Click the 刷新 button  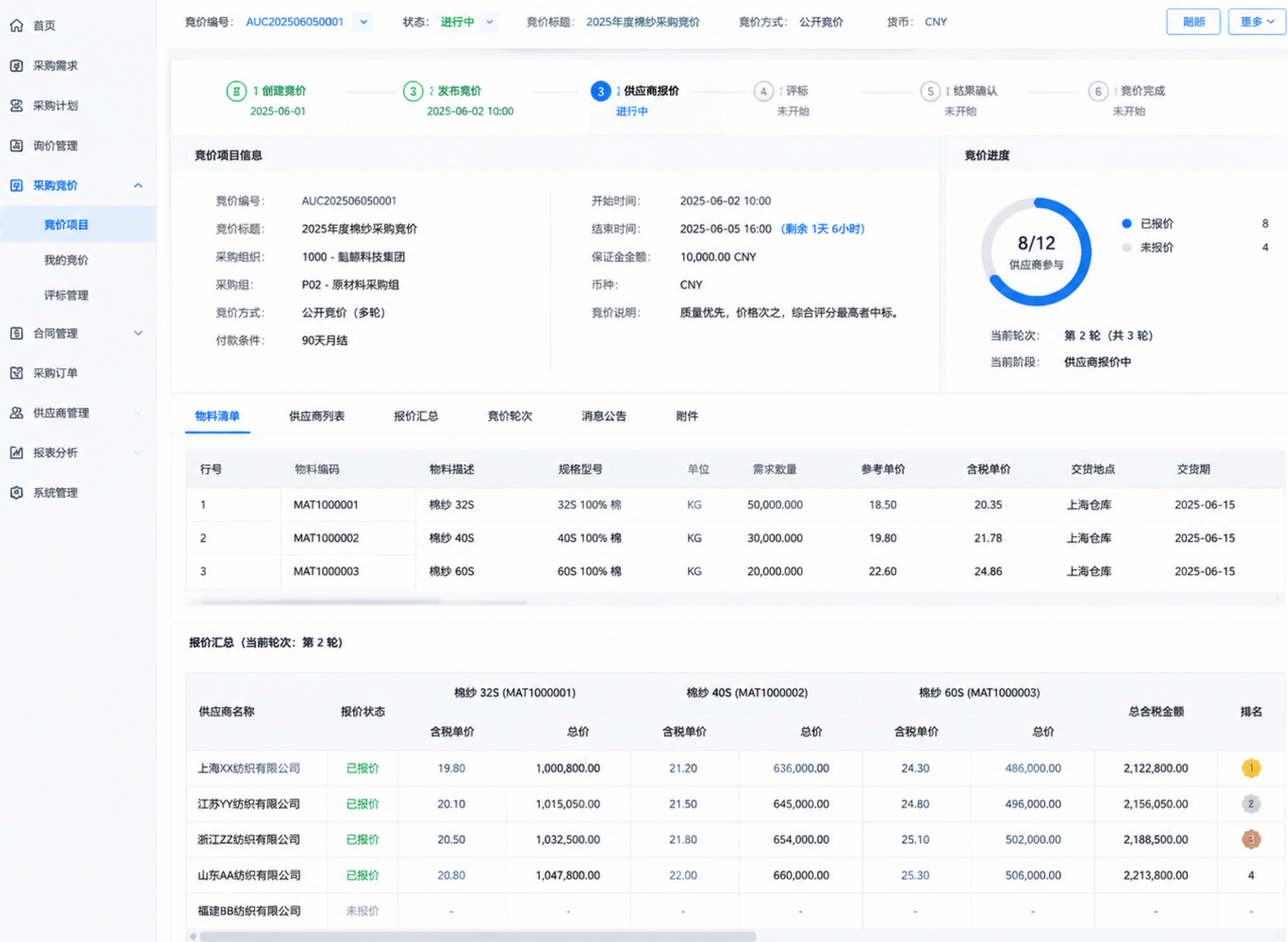click(x=1193, y=22)
